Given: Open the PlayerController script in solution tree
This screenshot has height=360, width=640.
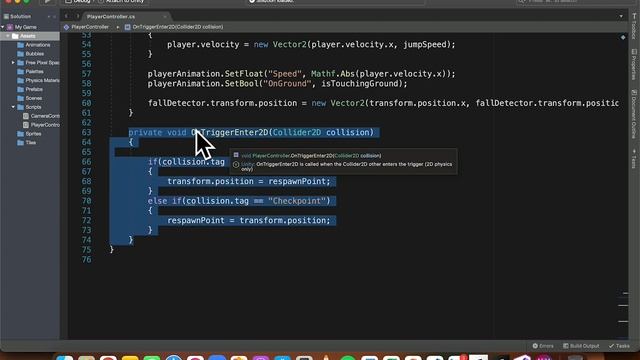Looking at the screenshot, I should tap(41, 125).
